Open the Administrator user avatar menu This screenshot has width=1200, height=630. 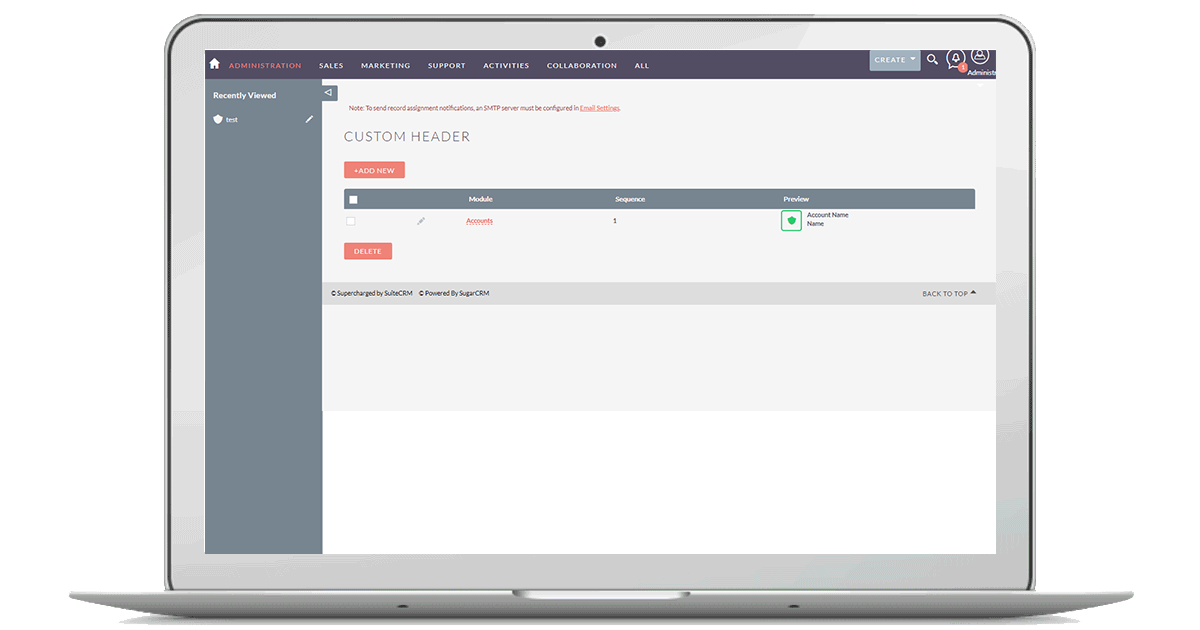[x=980, y=56]
